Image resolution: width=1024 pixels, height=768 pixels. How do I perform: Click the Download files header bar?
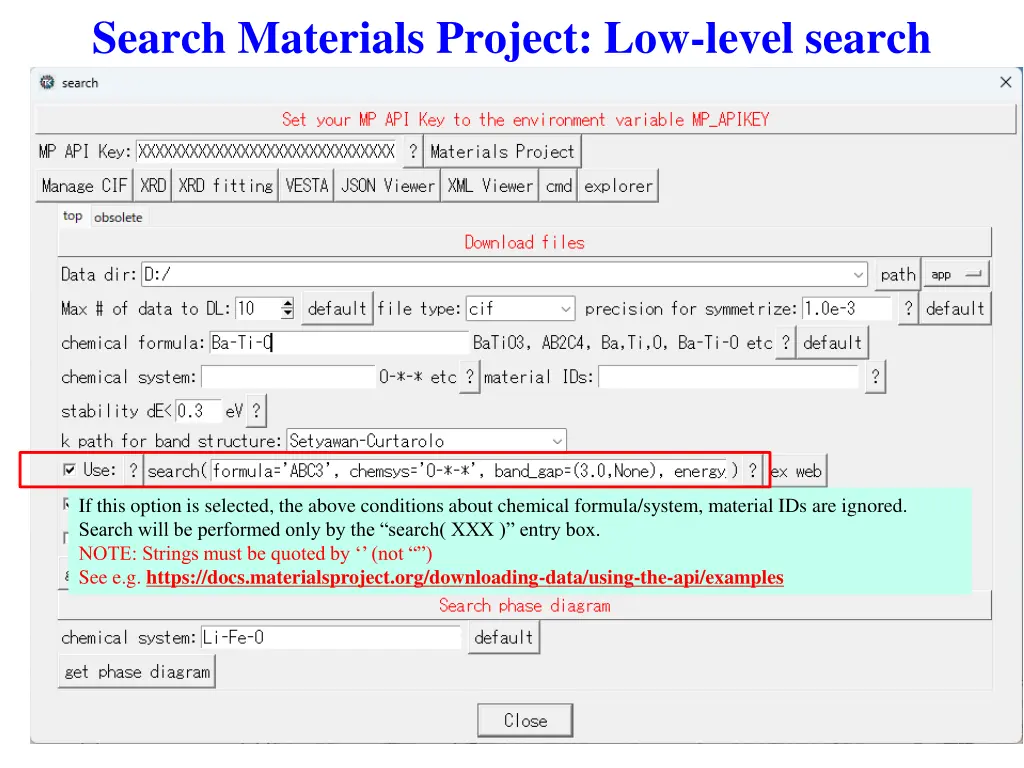524,242
